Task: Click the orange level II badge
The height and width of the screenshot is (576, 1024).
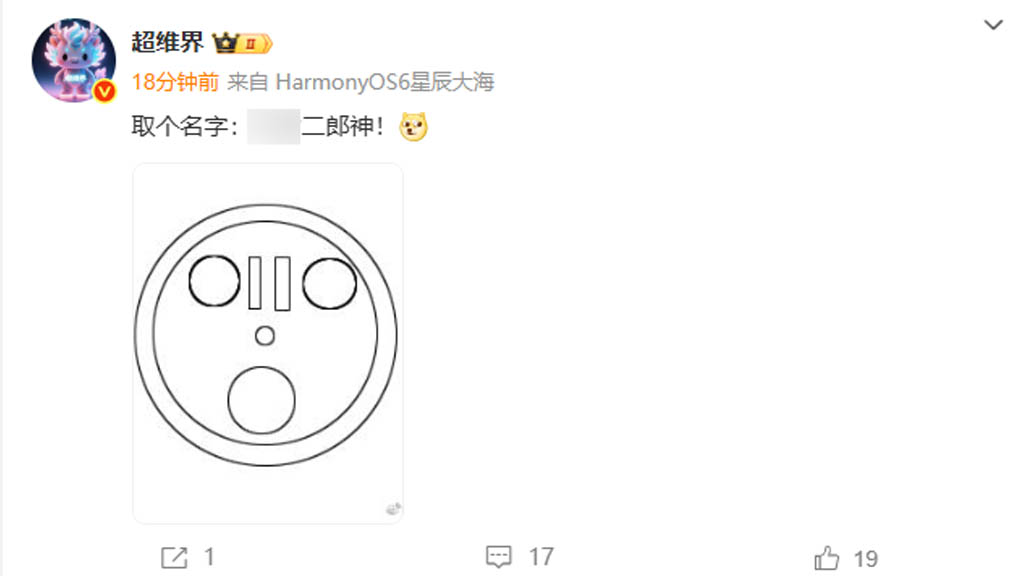Action: [255, 44]
